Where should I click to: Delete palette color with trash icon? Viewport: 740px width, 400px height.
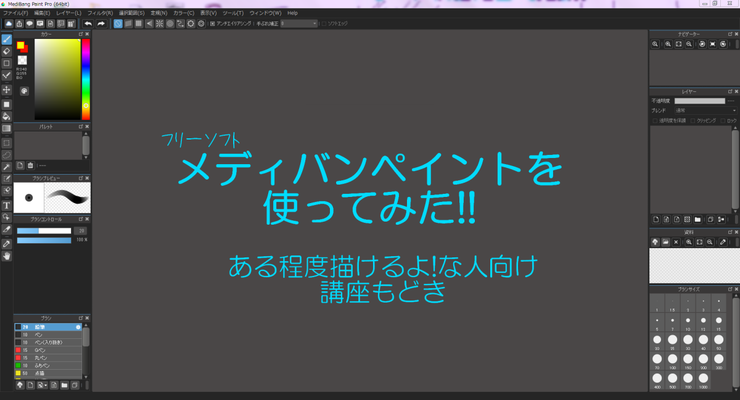pos(30,165)
